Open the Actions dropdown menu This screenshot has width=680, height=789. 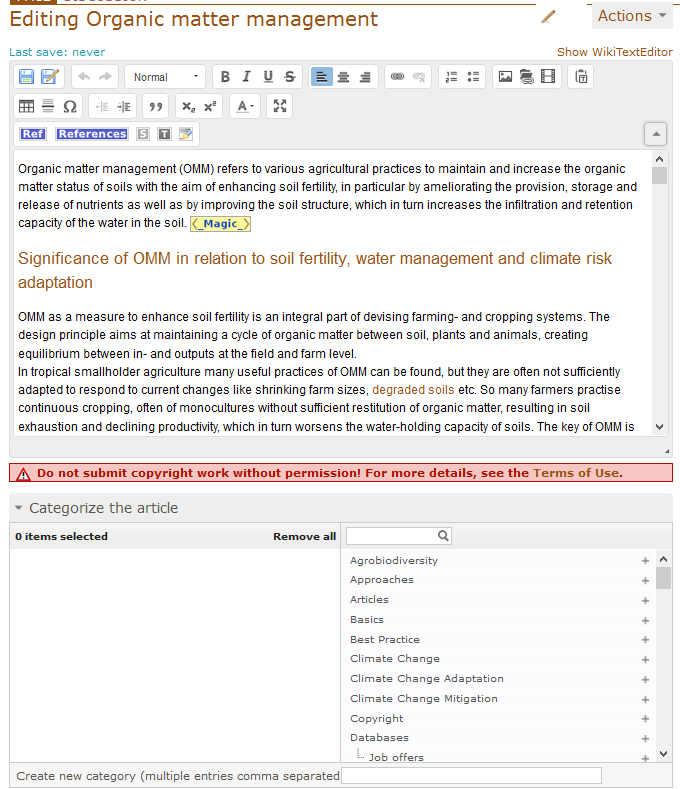point(633,16)
